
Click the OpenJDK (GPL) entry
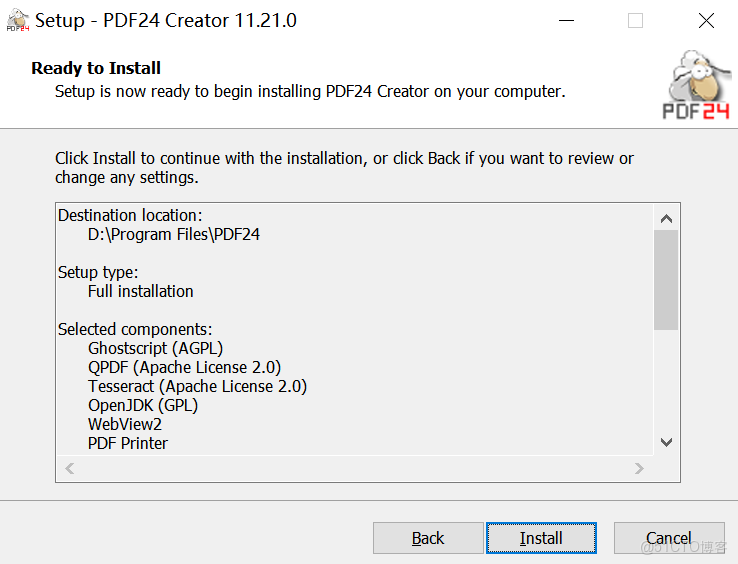pyautogui.click(x=143, y=405)
